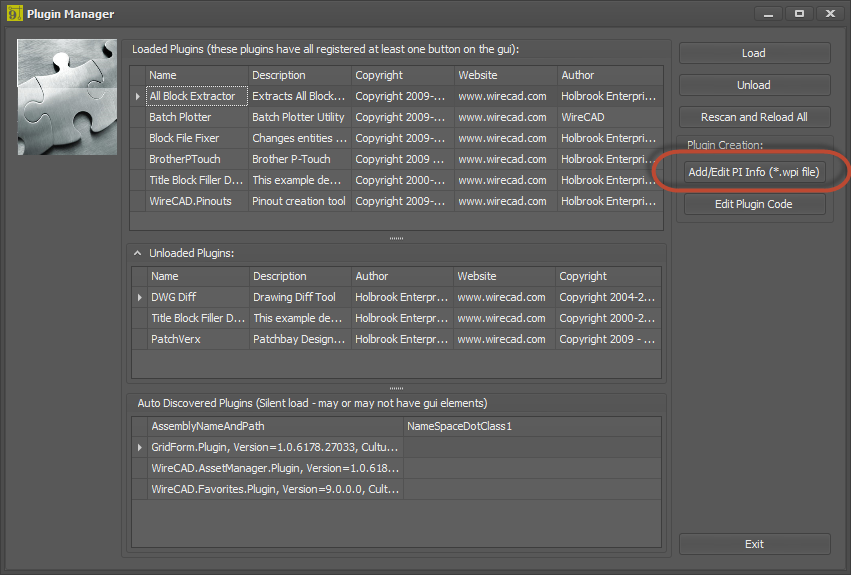Select the BrotherPTouch plugin
The image size is (851, 575).
point(197,160)
